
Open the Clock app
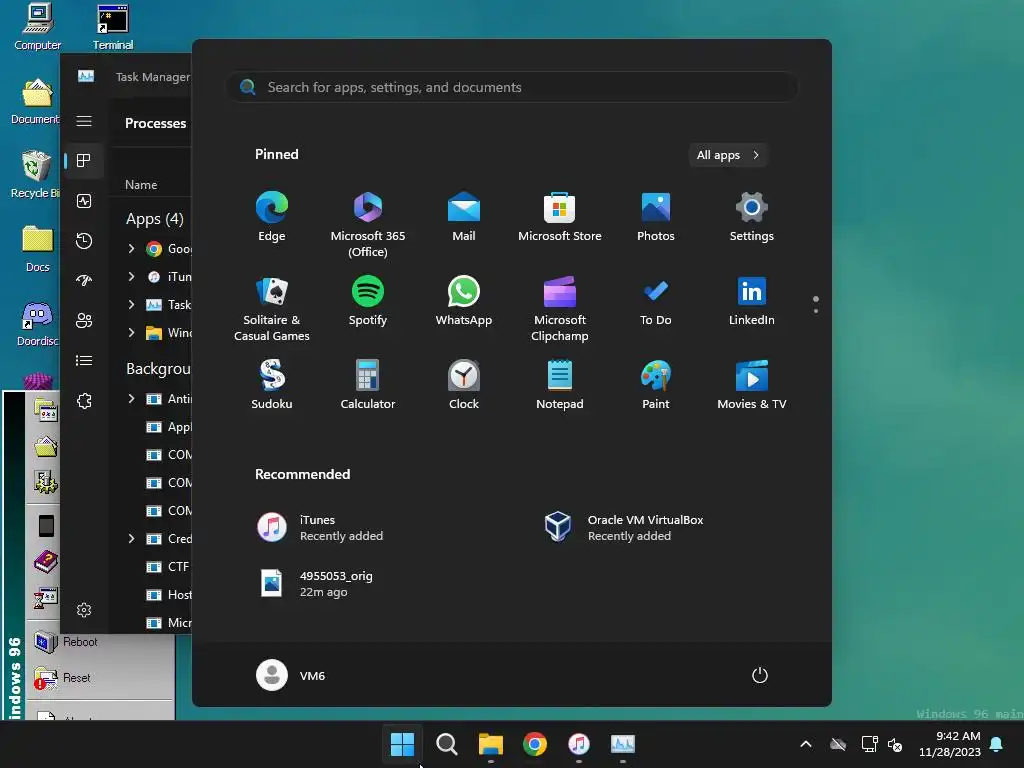tap(464, 385)
